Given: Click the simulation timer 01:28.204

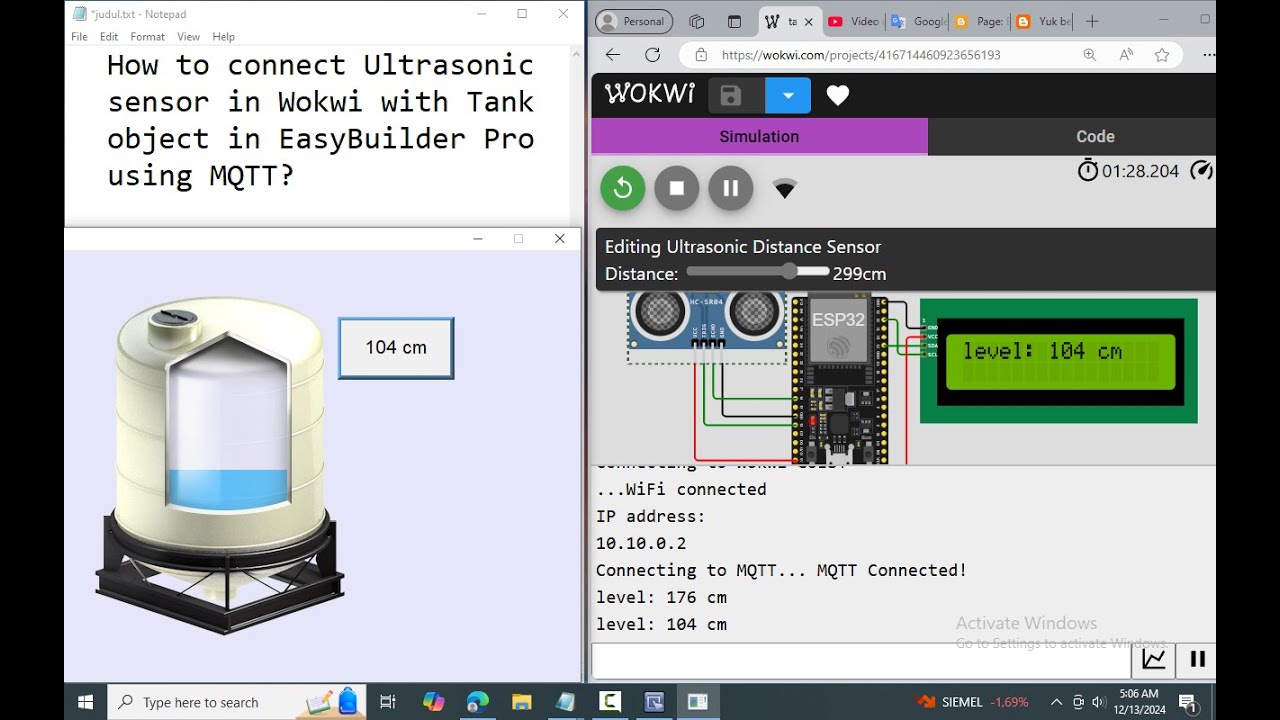Looking at the screenshot, I should pos(1140,171).
